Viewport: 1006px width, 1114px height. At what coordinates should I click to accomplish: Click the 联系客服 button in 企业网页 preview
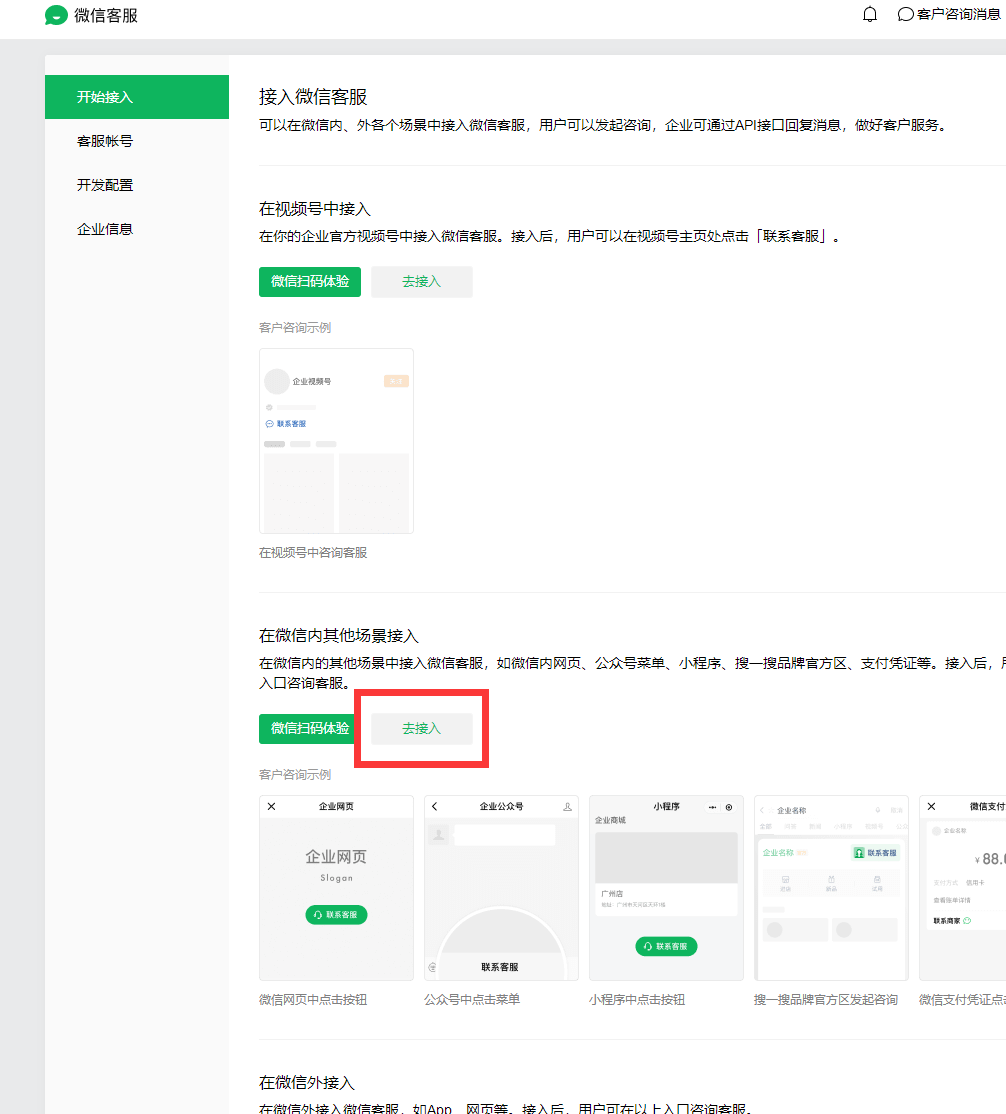[x=336, y=914]
